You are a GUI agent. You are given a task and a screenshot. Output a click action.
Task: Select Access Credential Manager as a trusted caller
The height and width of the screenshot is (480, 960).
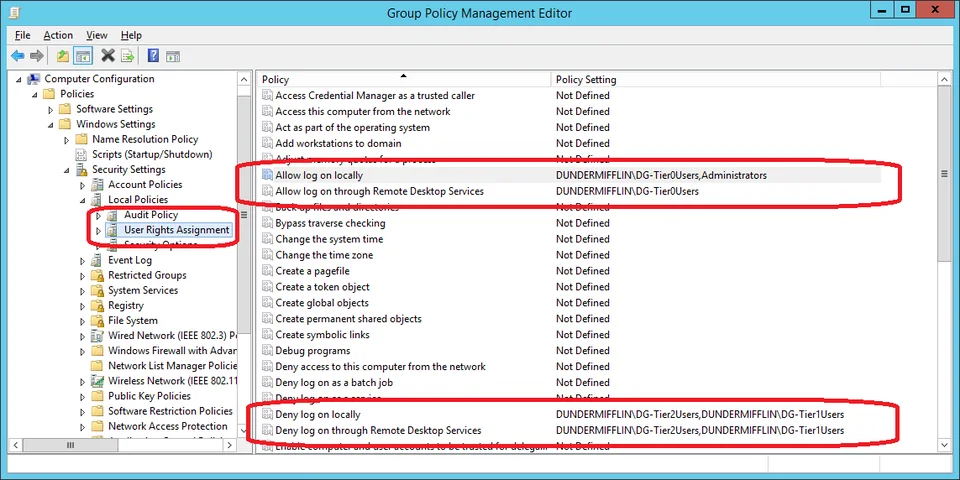[x=375, y=96]
